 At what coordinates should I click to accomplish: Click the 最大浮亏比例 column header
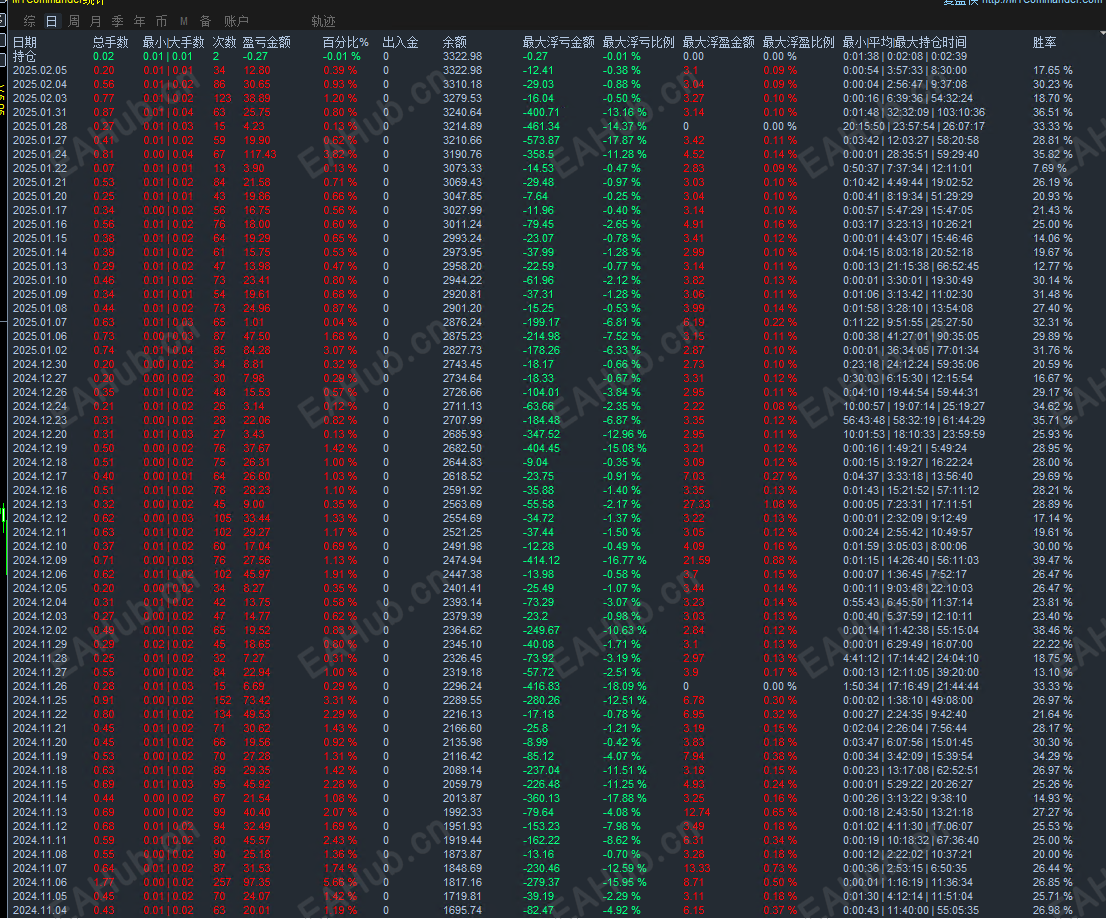[x=638, y=42]
